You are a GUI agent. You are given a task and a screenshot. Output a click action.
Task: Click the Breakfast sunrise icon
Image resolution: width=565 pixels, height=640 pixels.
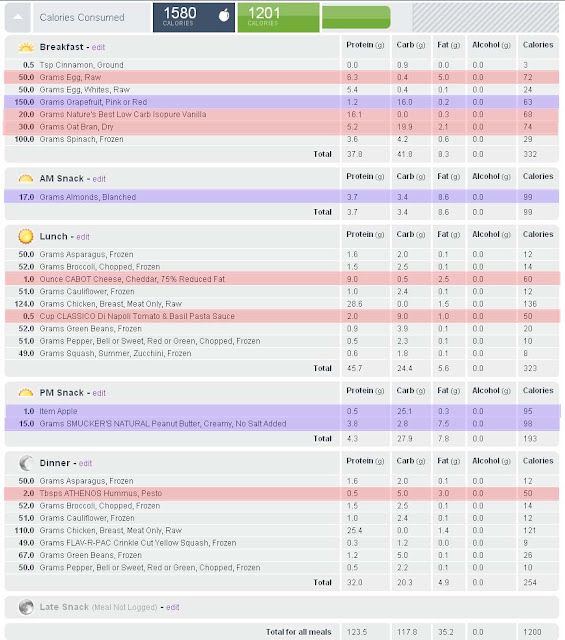point(26,47)
